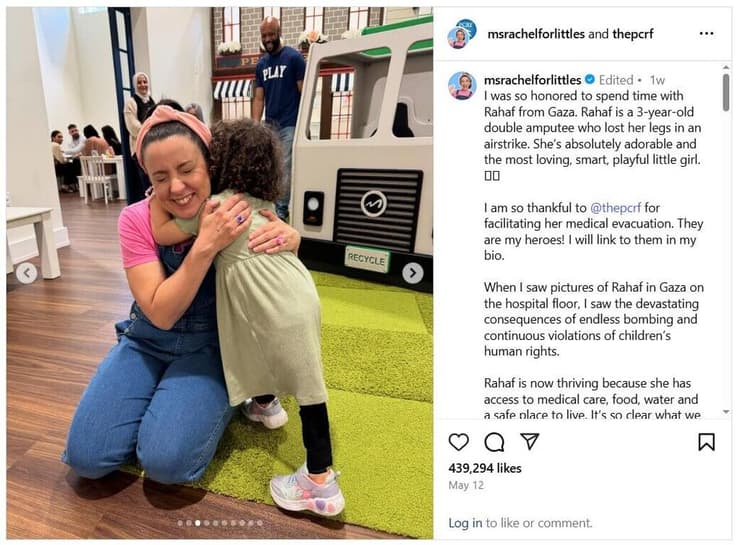
Task: Click the verified badge next to msrachelforlittles
Action: point(589,80)
